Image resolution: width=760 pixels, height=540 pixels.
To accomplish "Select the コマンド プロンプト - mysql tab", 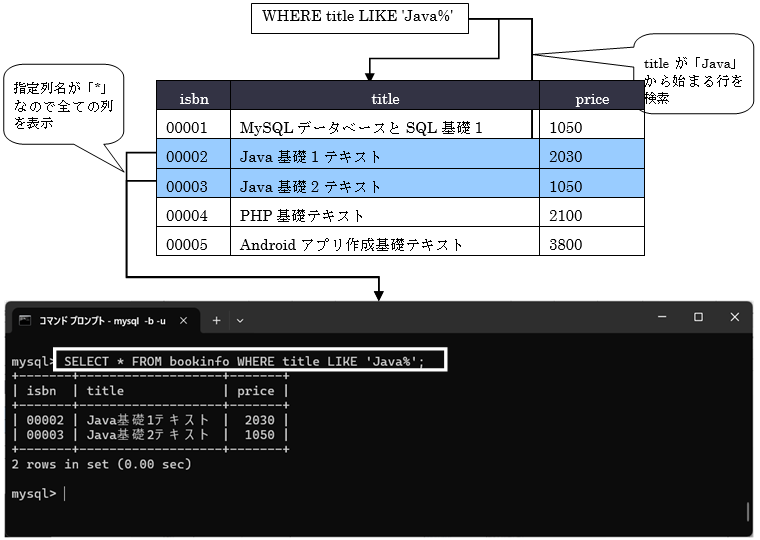I will tap(102, 321).
